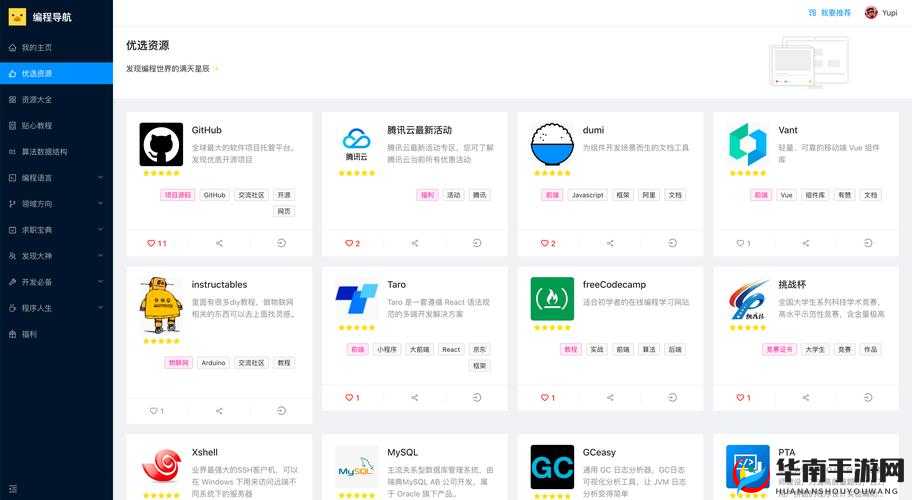Click the 腾讯云 cloud logo

tap(357, 144)
